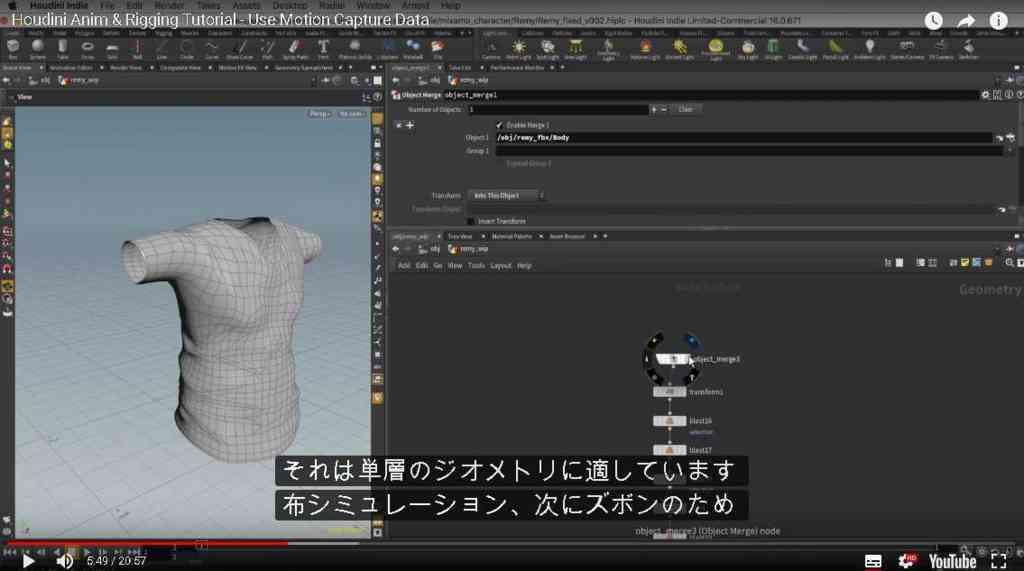This screenshot has height=571, width=1024.
Task: Select the Line shelf tool
Action: [162, 48]
